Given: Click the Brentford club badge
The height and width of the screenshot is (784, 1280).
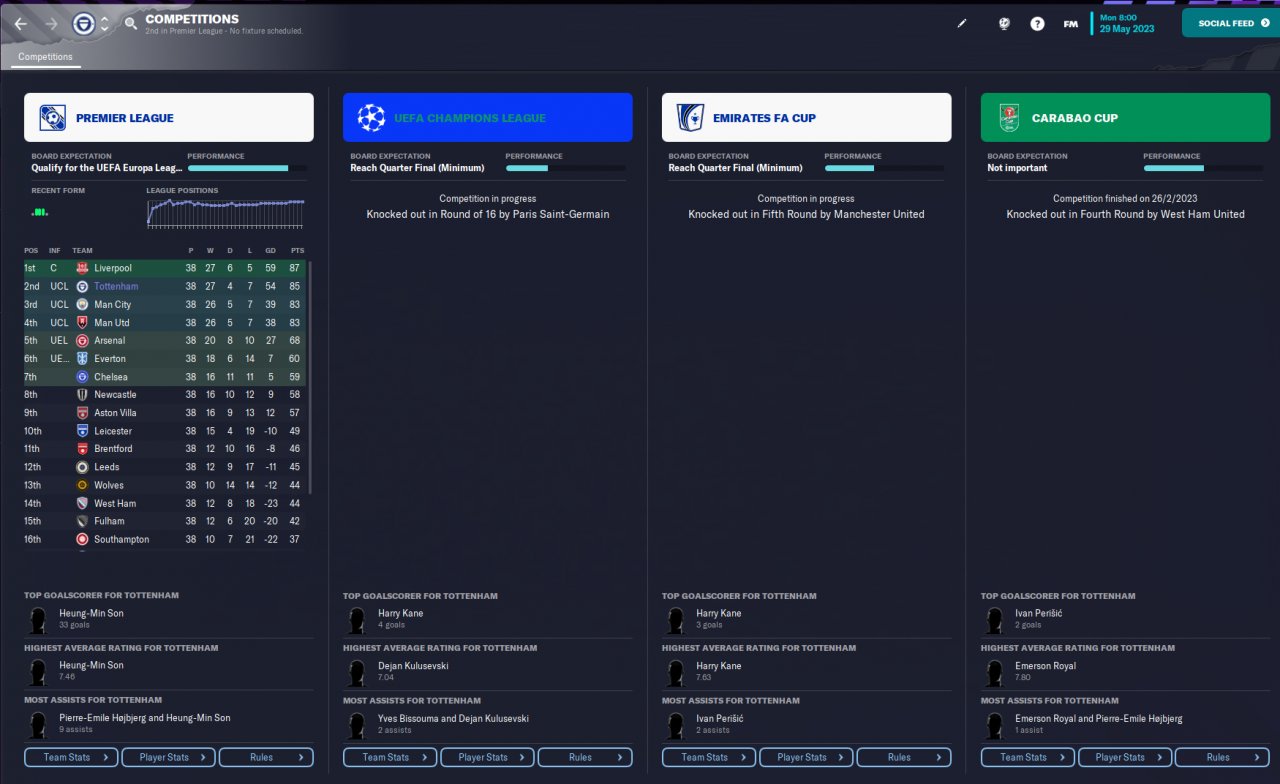Looking at the screenshot, I should (82, 449).
